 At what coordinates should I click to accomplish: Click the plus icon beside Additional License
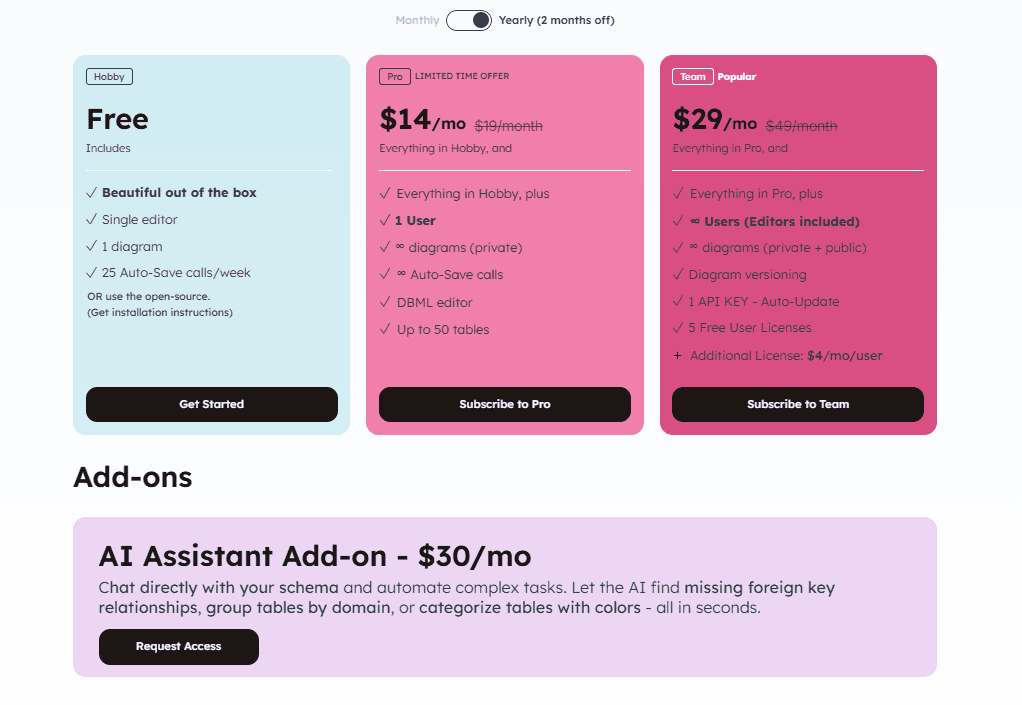click(x=677, y=355)
